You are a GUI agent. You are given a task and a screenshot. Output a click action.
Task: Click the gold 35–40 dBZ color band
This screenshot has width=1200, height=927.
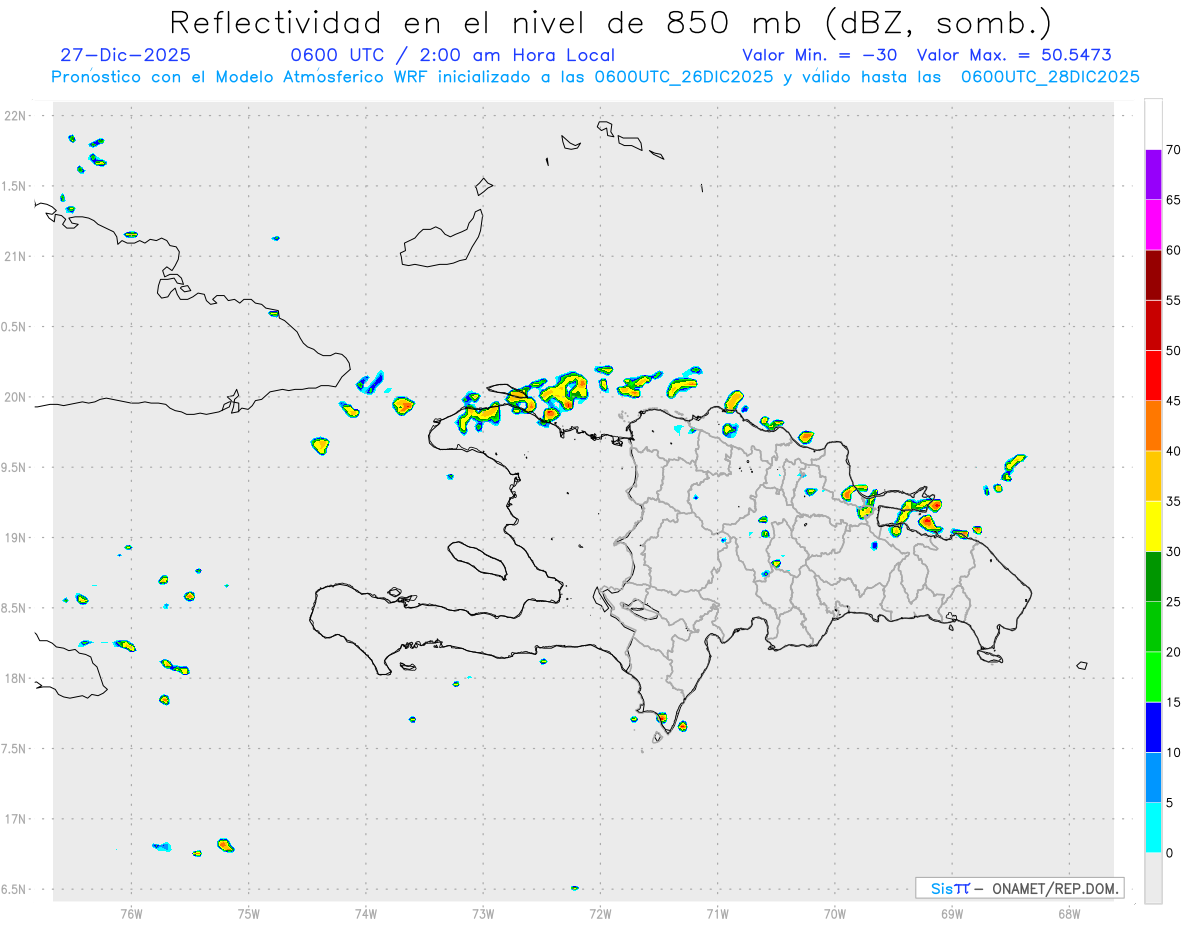pyautogui.click(x=1153, y=476)
